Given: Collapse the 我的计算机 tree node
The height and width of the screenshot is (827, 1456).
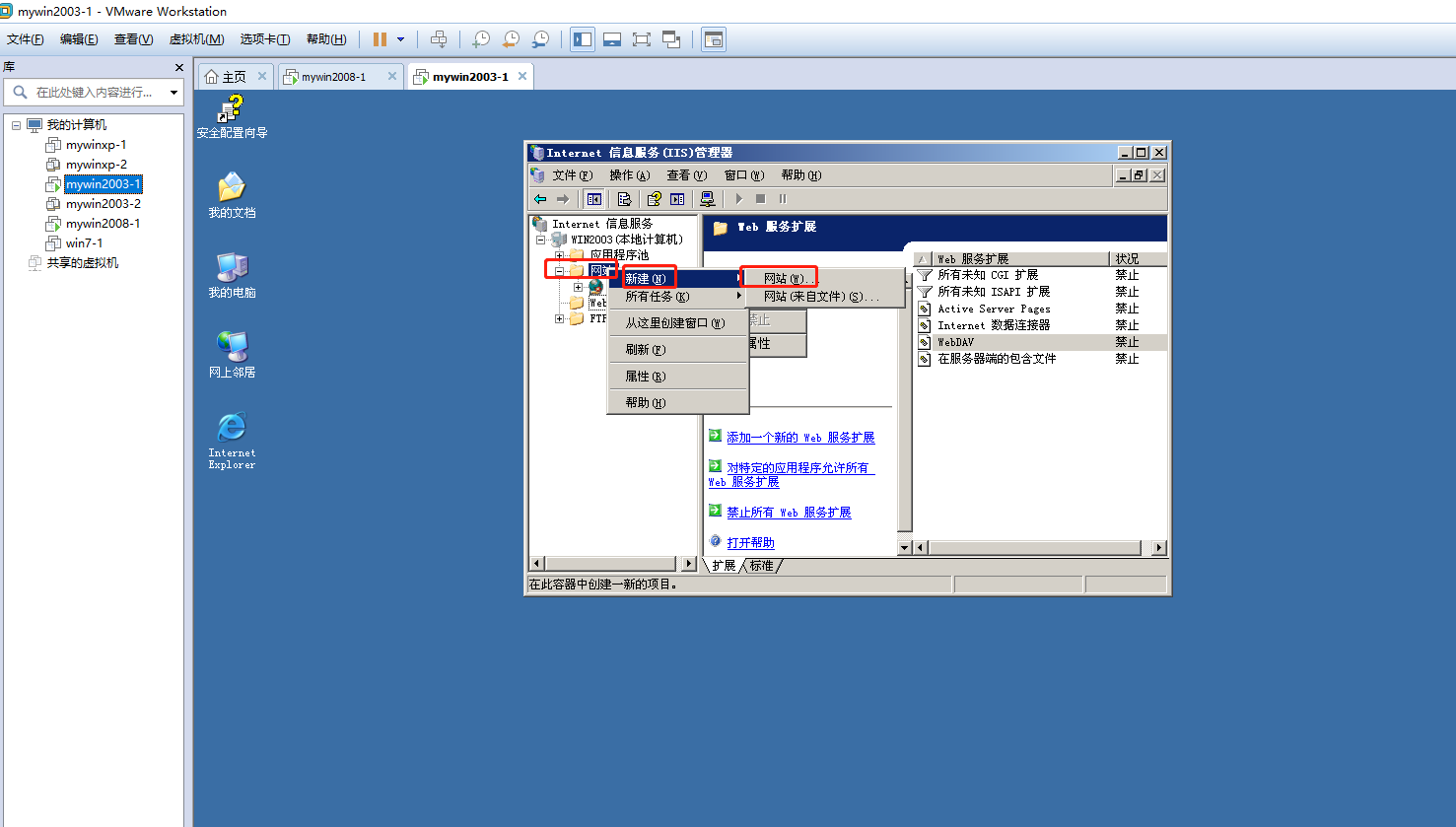Looking at the screenshot, I should point(16,125).
